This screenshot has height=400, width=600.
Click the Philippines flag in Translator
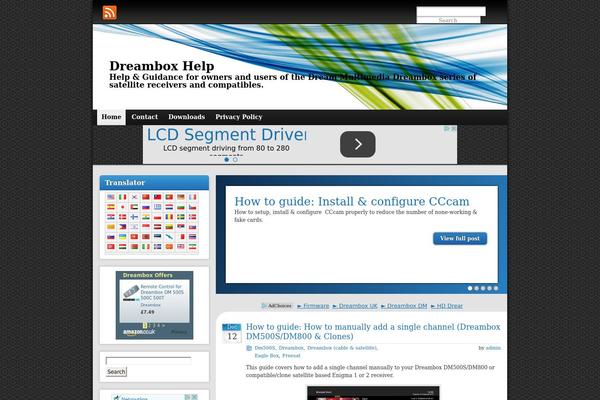[x=122, y=227]
